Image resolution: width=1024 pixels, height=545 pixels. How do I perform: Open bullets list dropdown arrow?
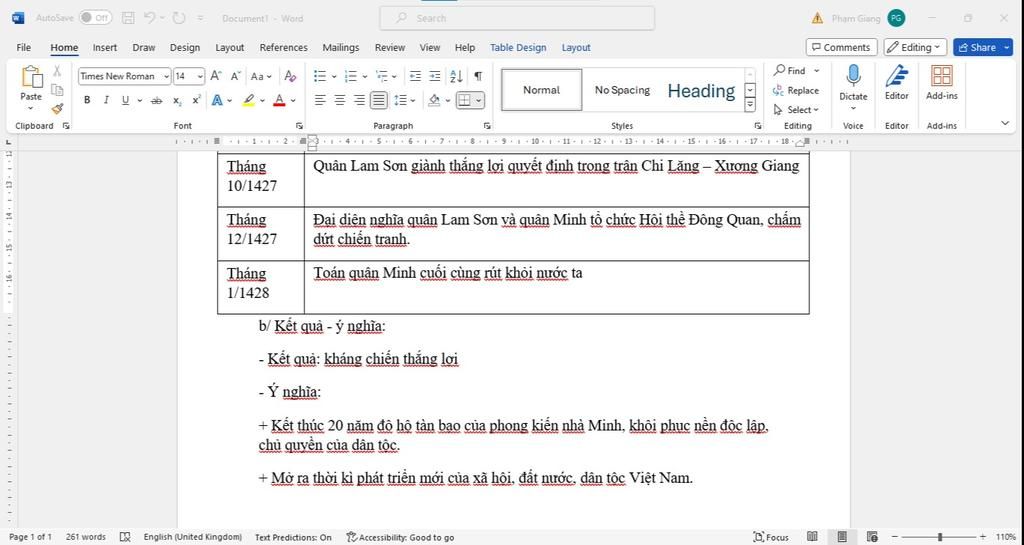click(334, 76)
